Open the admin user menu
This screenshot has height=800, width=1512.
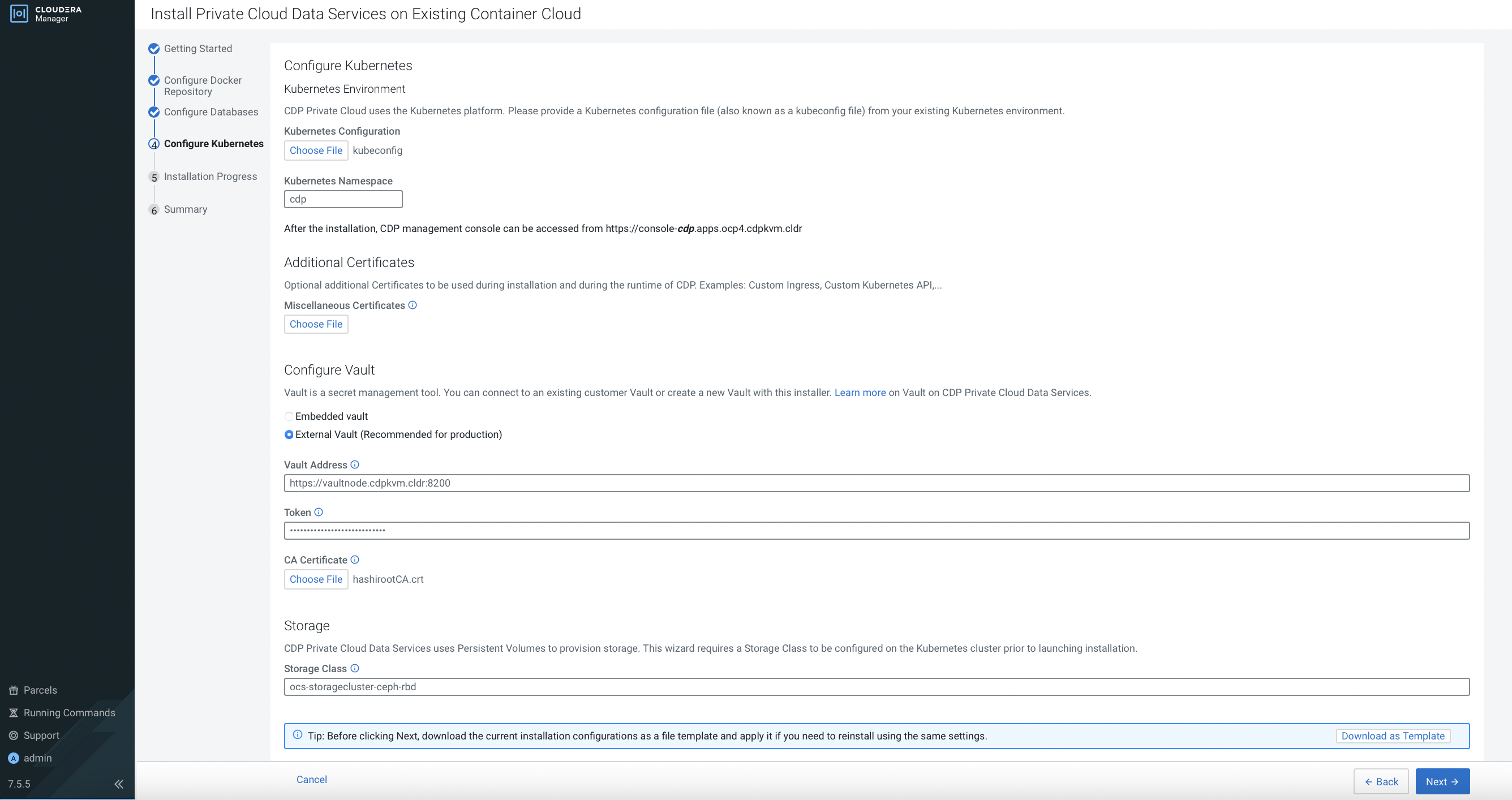(x=37, y=758)
